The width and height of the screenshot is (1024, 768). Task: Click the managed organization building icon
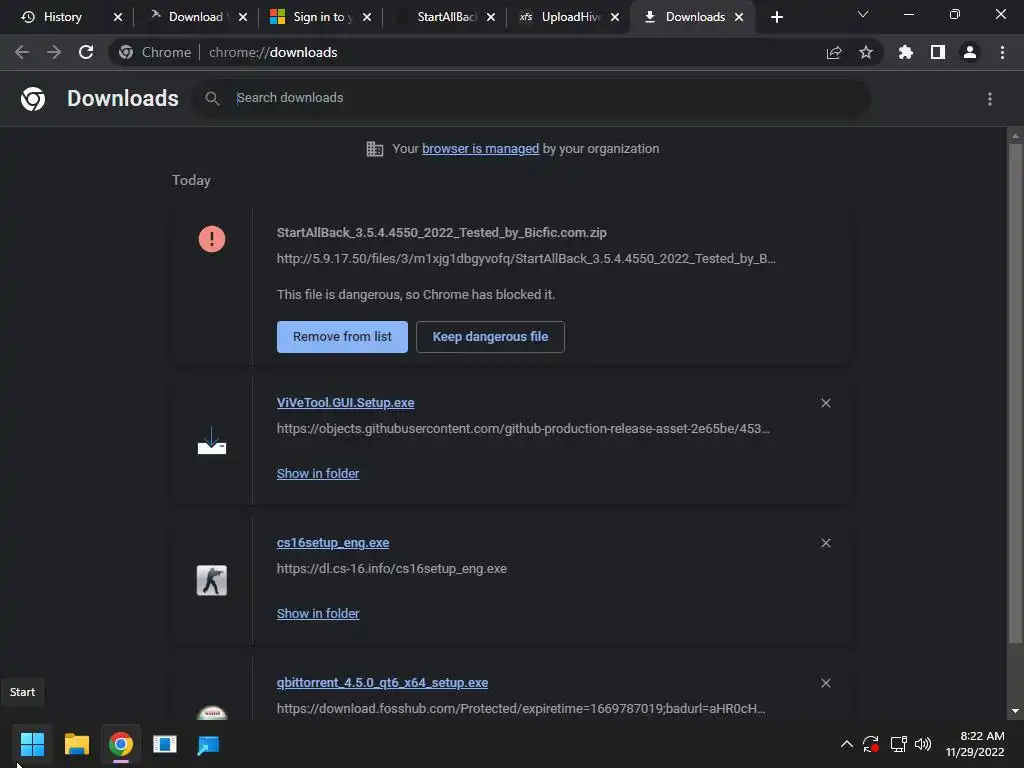click(x=375, y=149)
